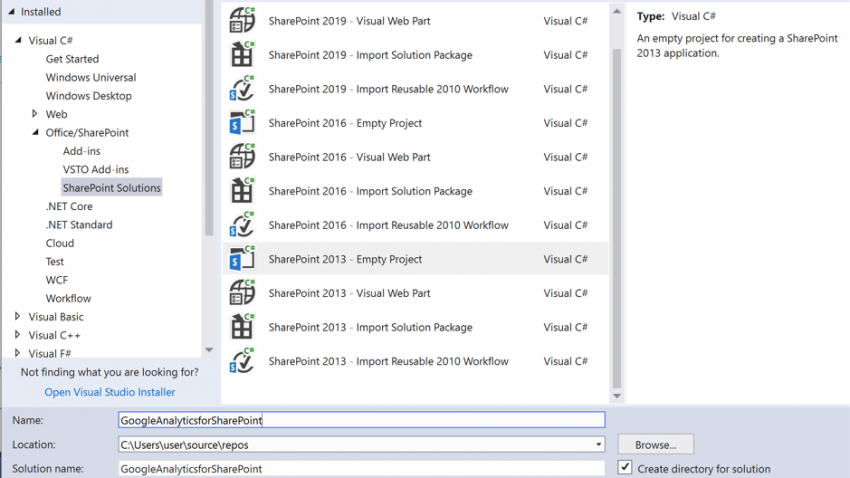Expand the Visual F# node
This screenshot has width=850, height=478.
click(17, 353)
